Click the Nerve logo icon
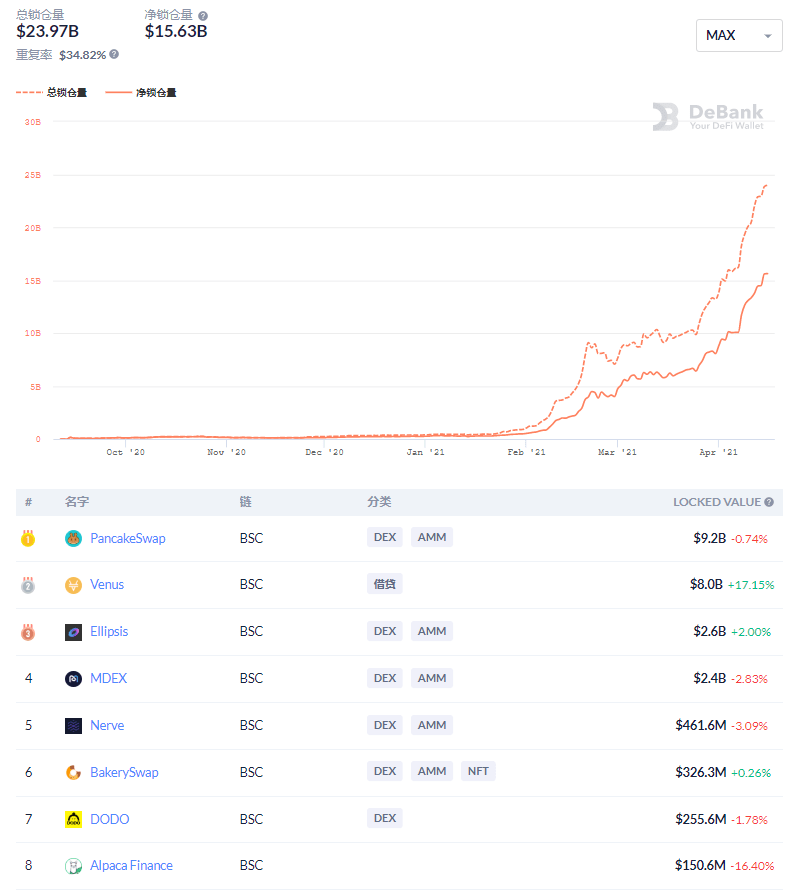 pyautogui.click(x=73, y=726)
